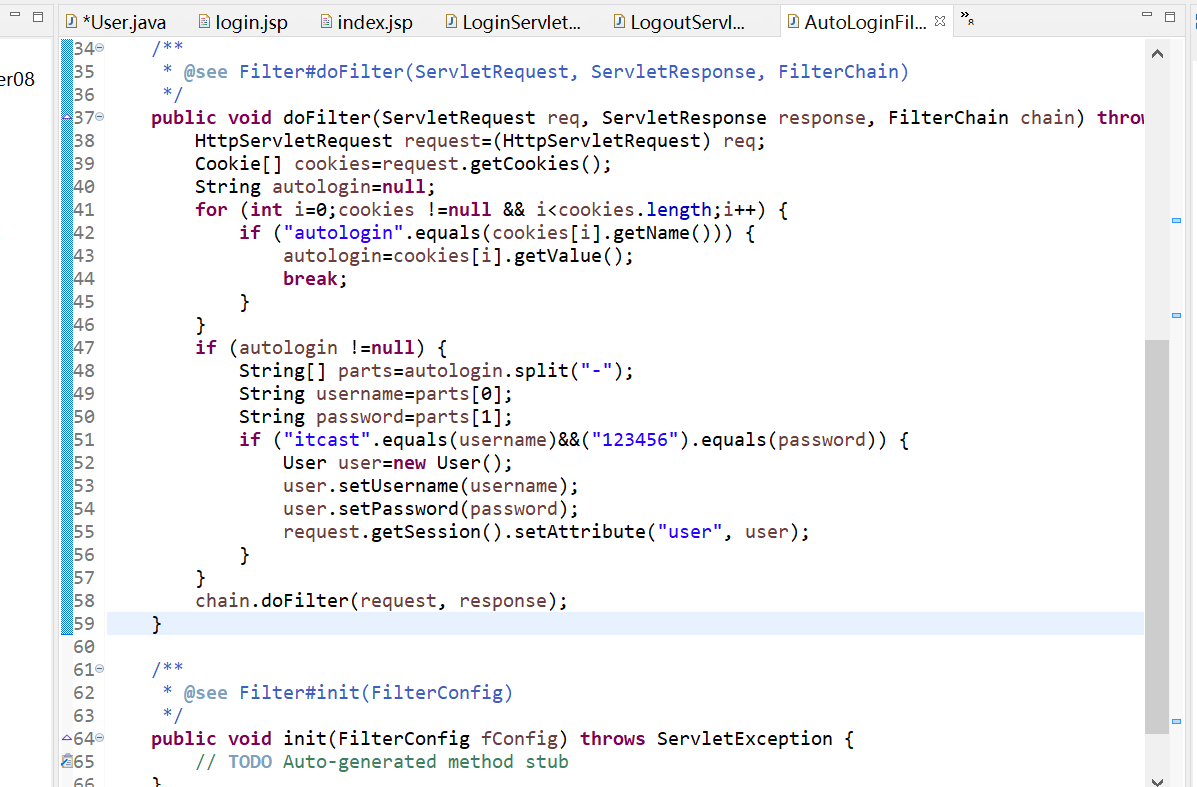
Task: Collapse the Javadoc comment fold at line 34
Action: tap(100, 47)
